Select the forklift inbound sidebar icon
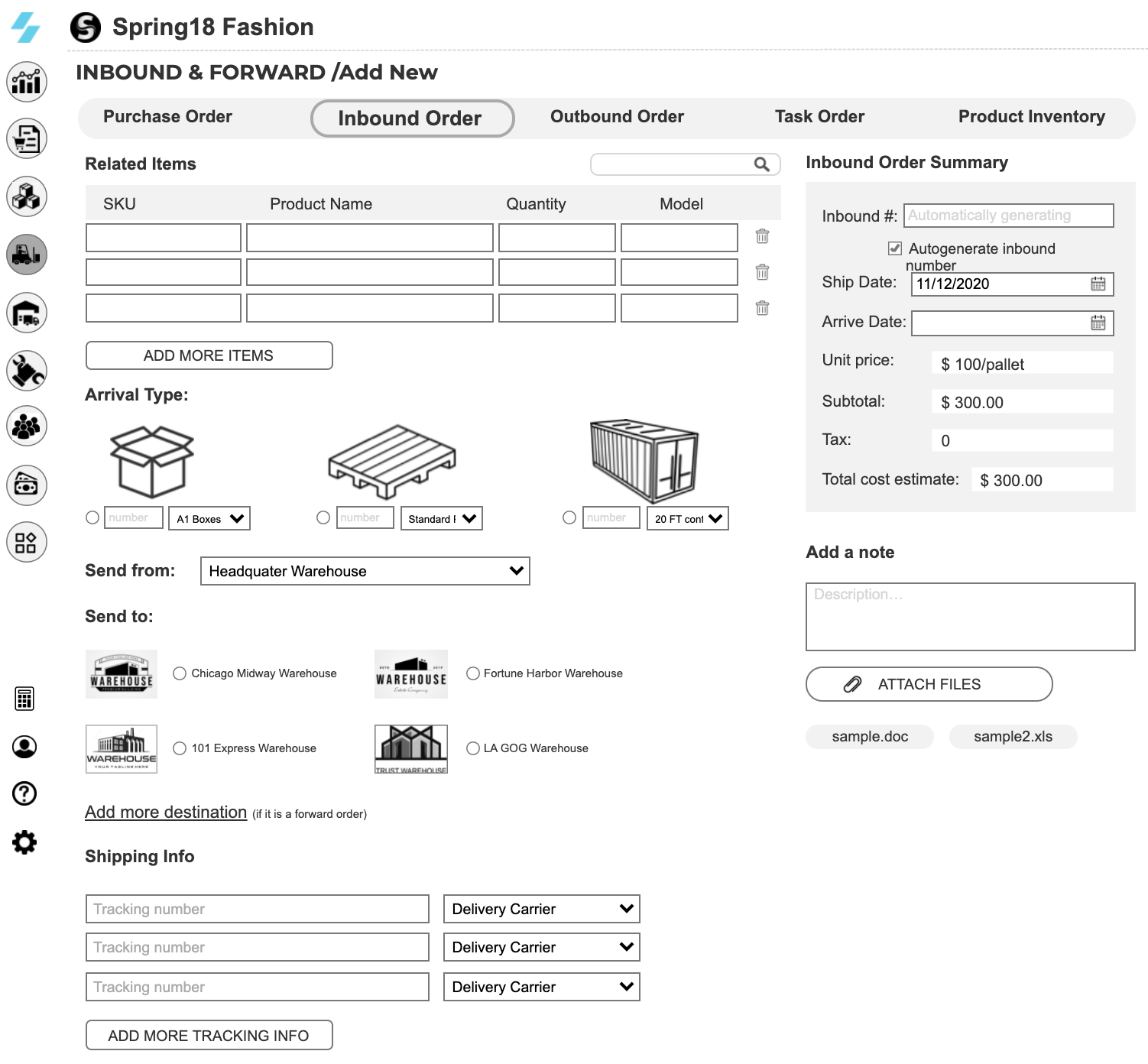 [x=27, y=255]
